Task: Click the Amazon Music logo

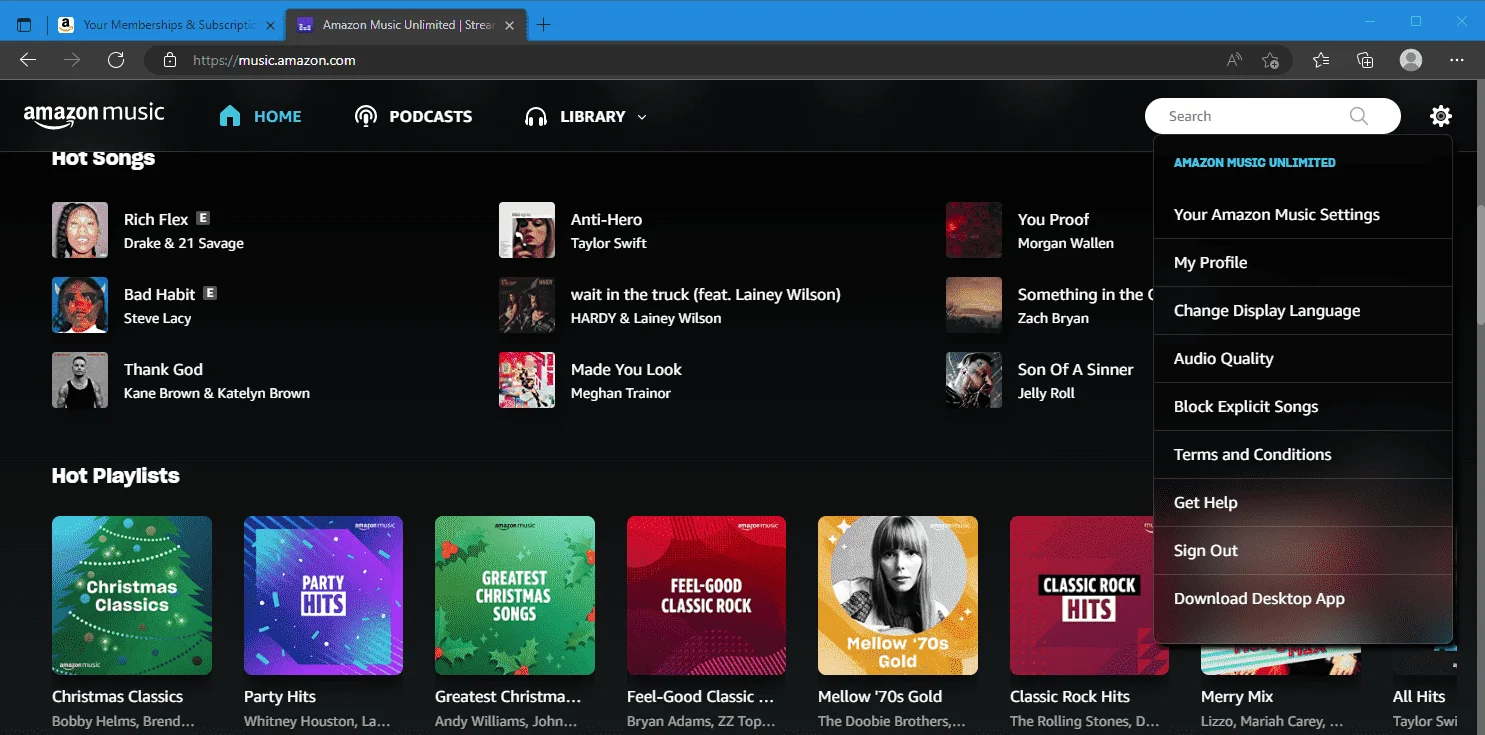Action: pyautogui.click(x=94, y=115)
